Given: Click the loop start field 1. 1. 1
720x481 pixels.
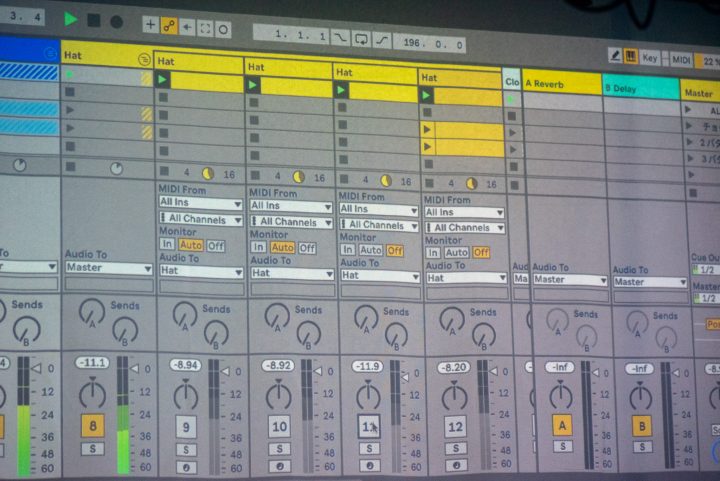Looking at the screenshot, I should [x=292, y=35].
